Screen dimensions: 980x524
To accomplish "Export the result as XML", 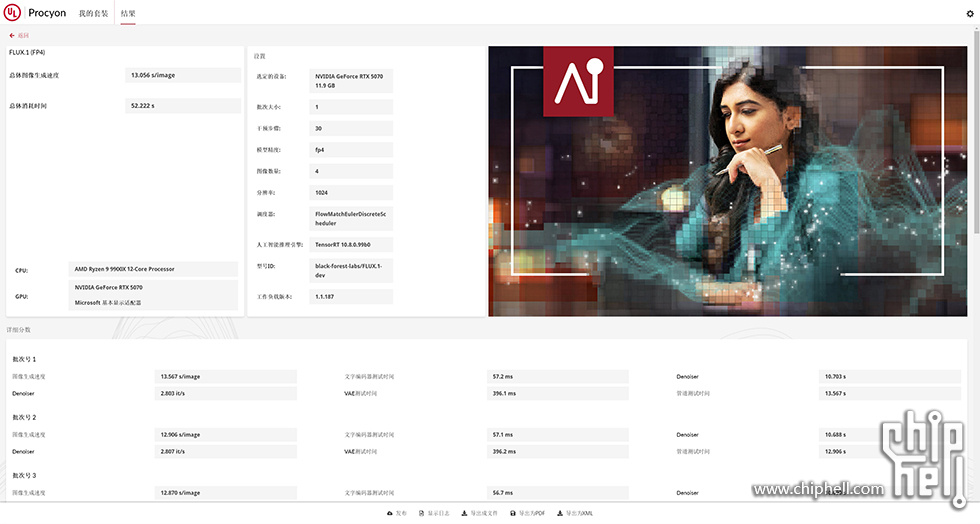I will point(574,513).
